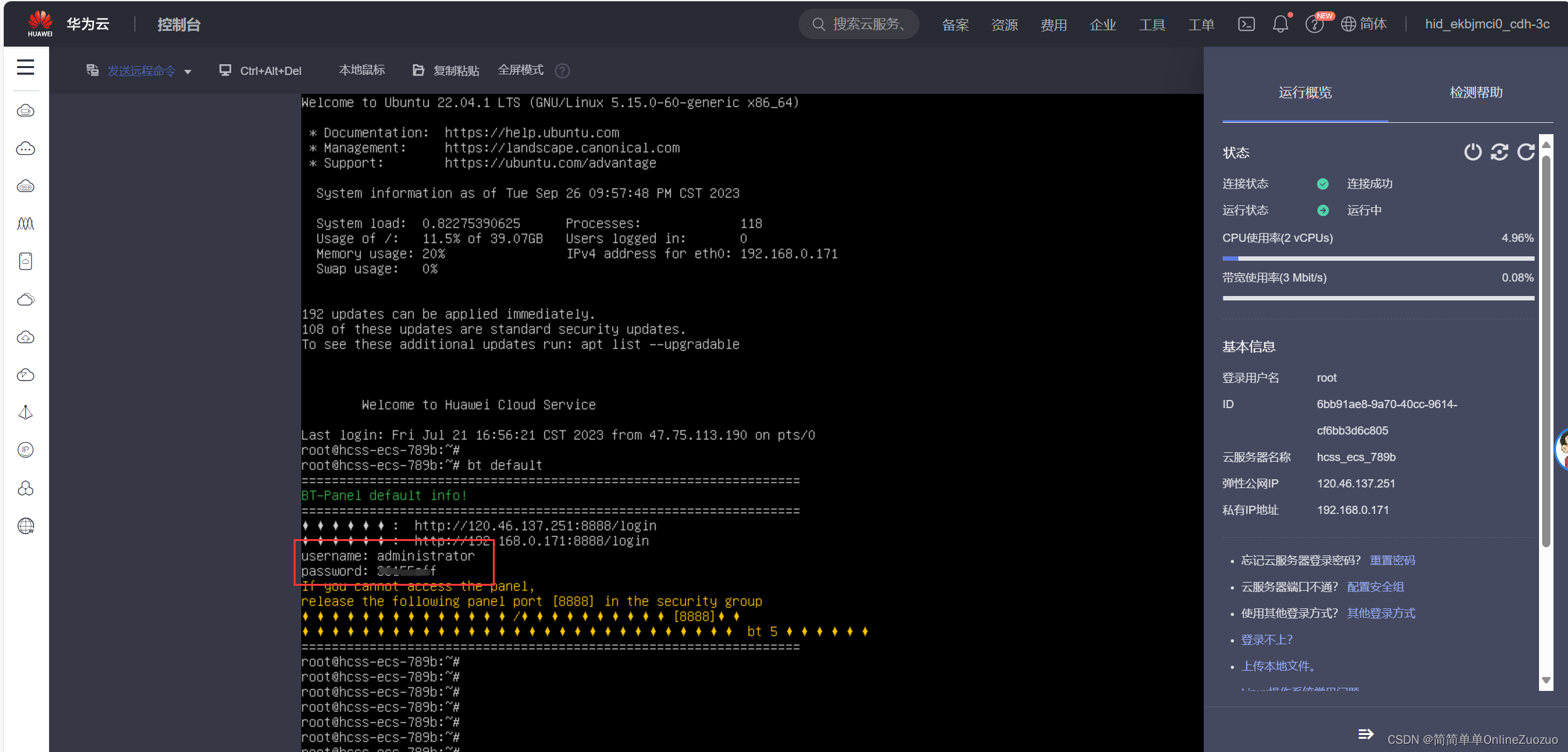Open the 资源 menu

point(1005,25)
